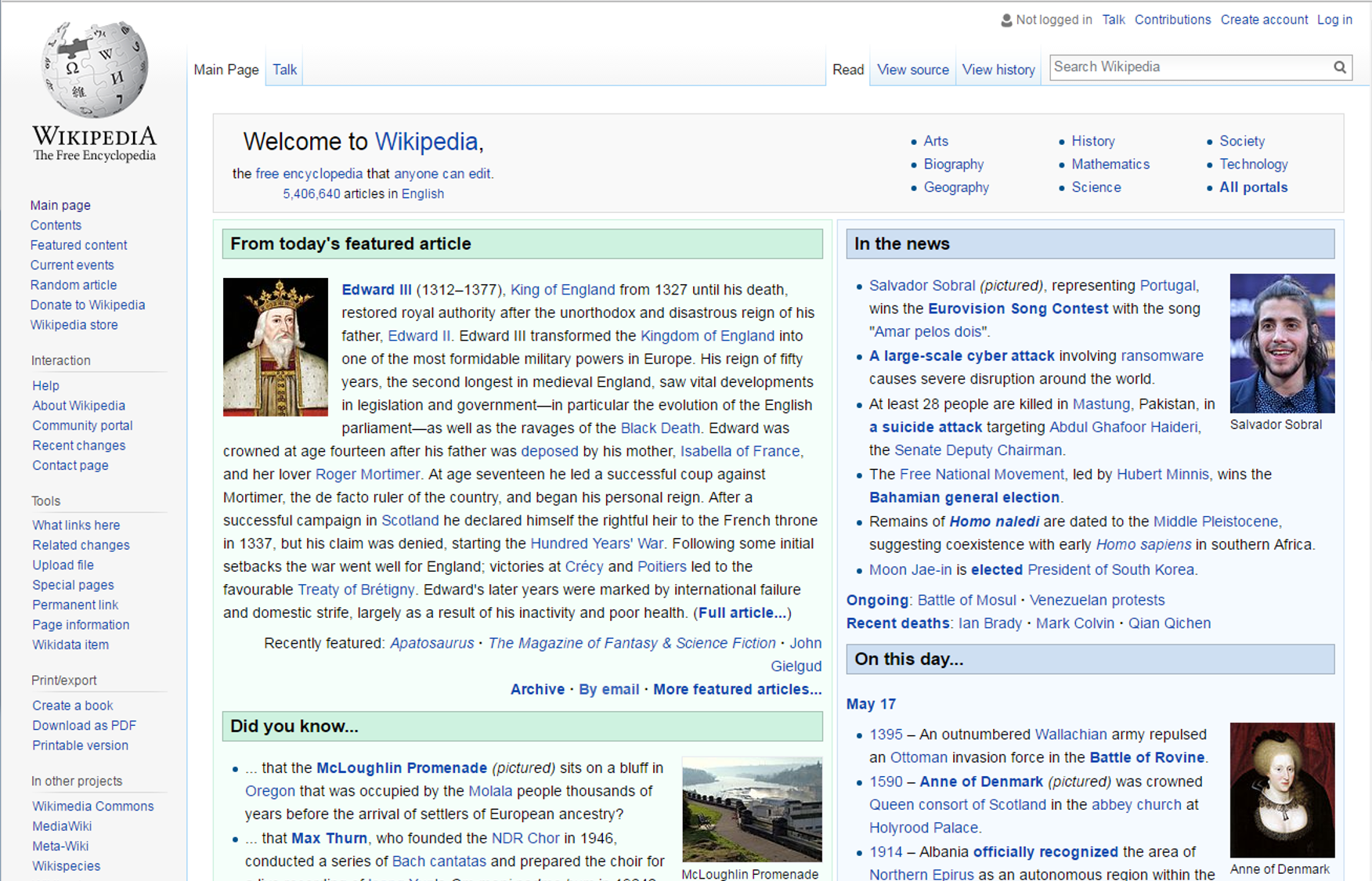Open the featured article Archive link
This screenshot has width=1372, height=881.
point(537,690)
